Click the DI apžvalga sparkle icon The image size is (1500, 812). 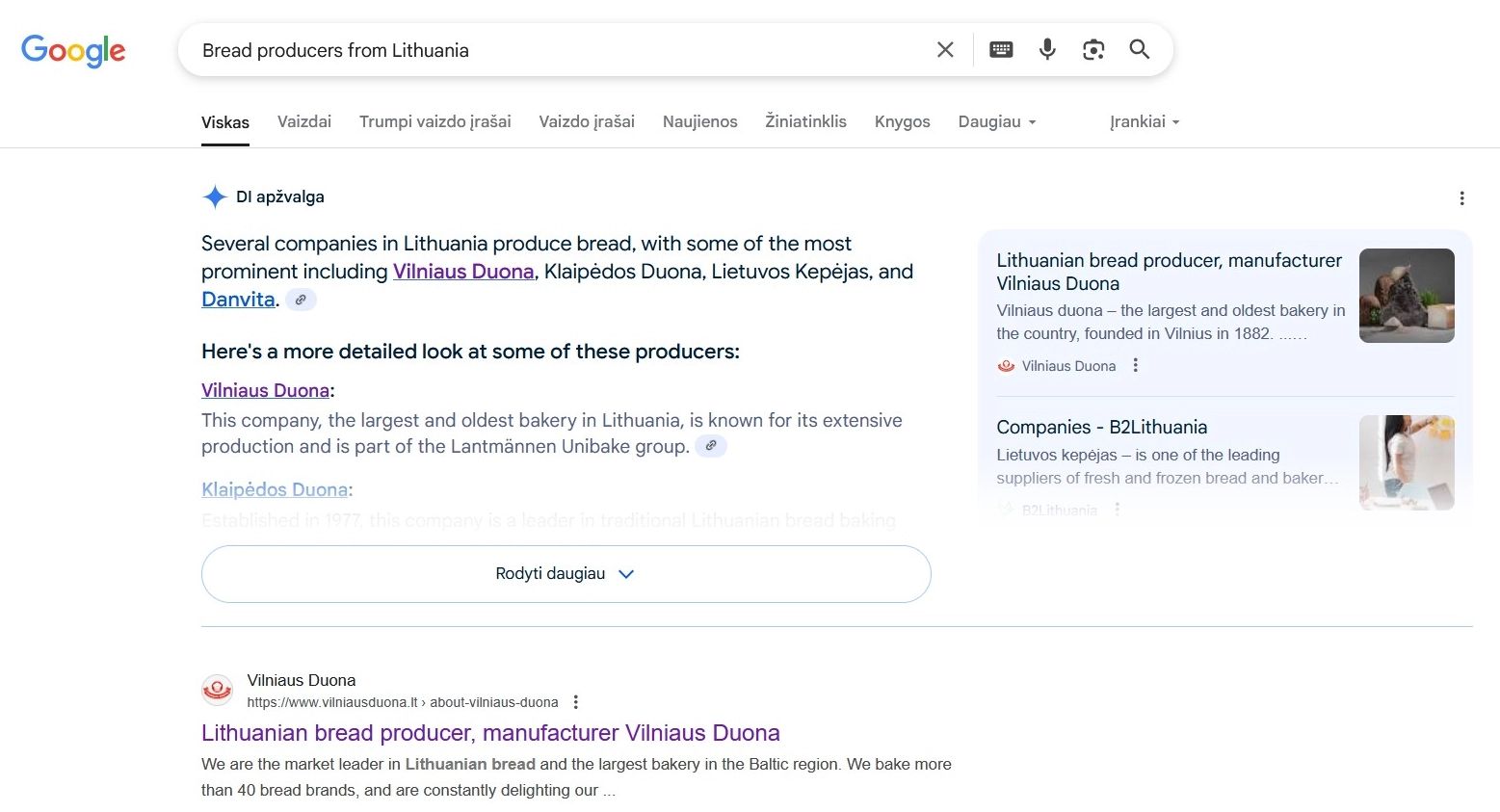[214, 196]
